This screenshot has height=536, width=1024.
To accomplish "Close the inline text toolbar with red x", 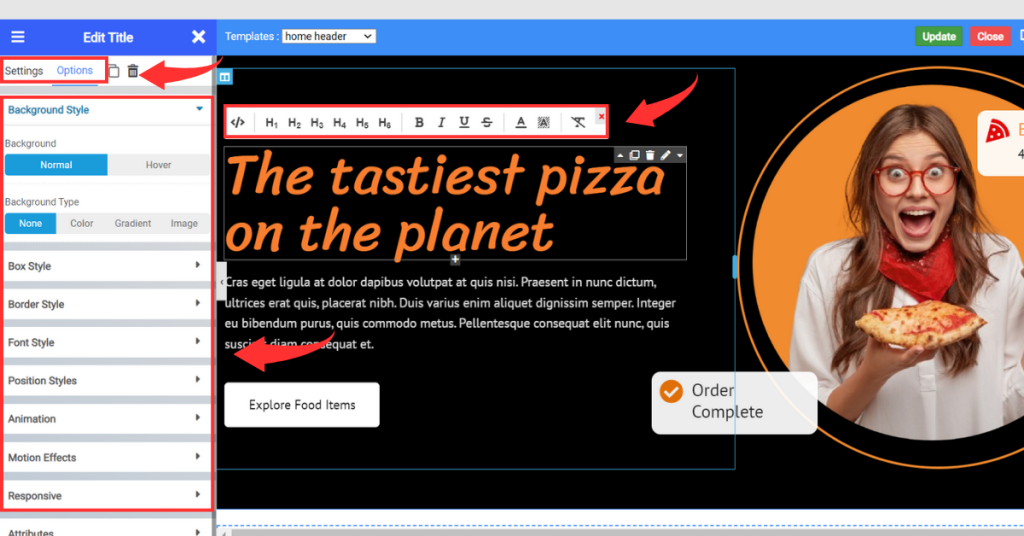I will (x=601, y=117).
